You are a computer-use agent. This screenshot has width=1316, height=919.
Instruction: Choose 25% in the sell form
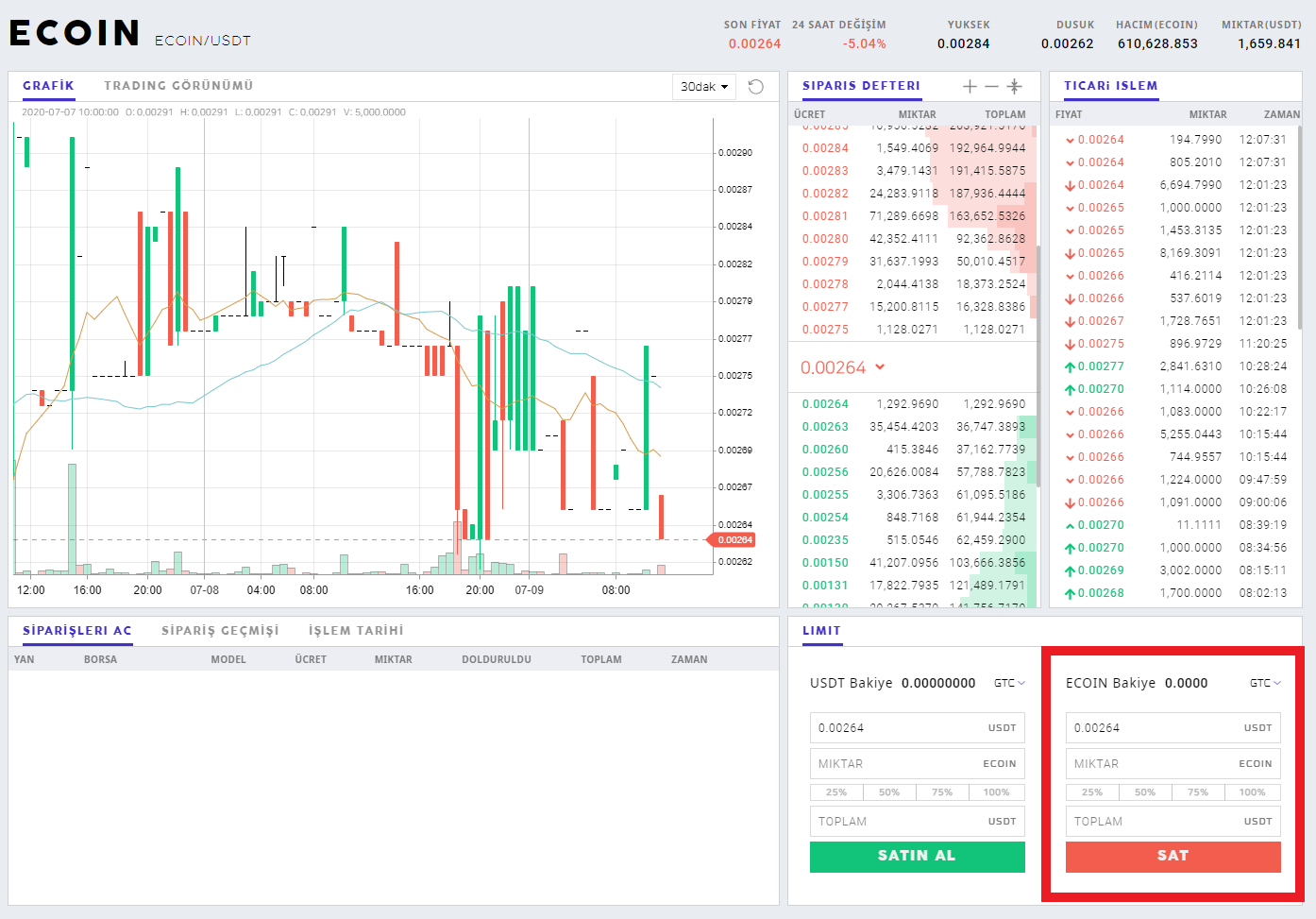(1092, 792)
